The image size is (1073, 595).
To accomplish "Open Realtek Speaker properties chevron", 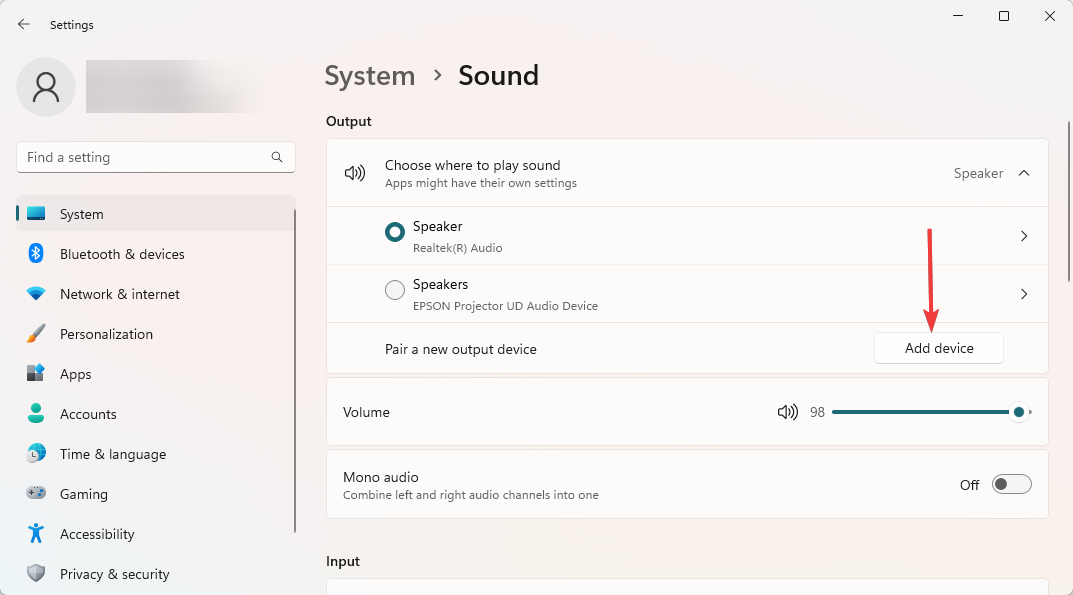I will [1024, 236].
